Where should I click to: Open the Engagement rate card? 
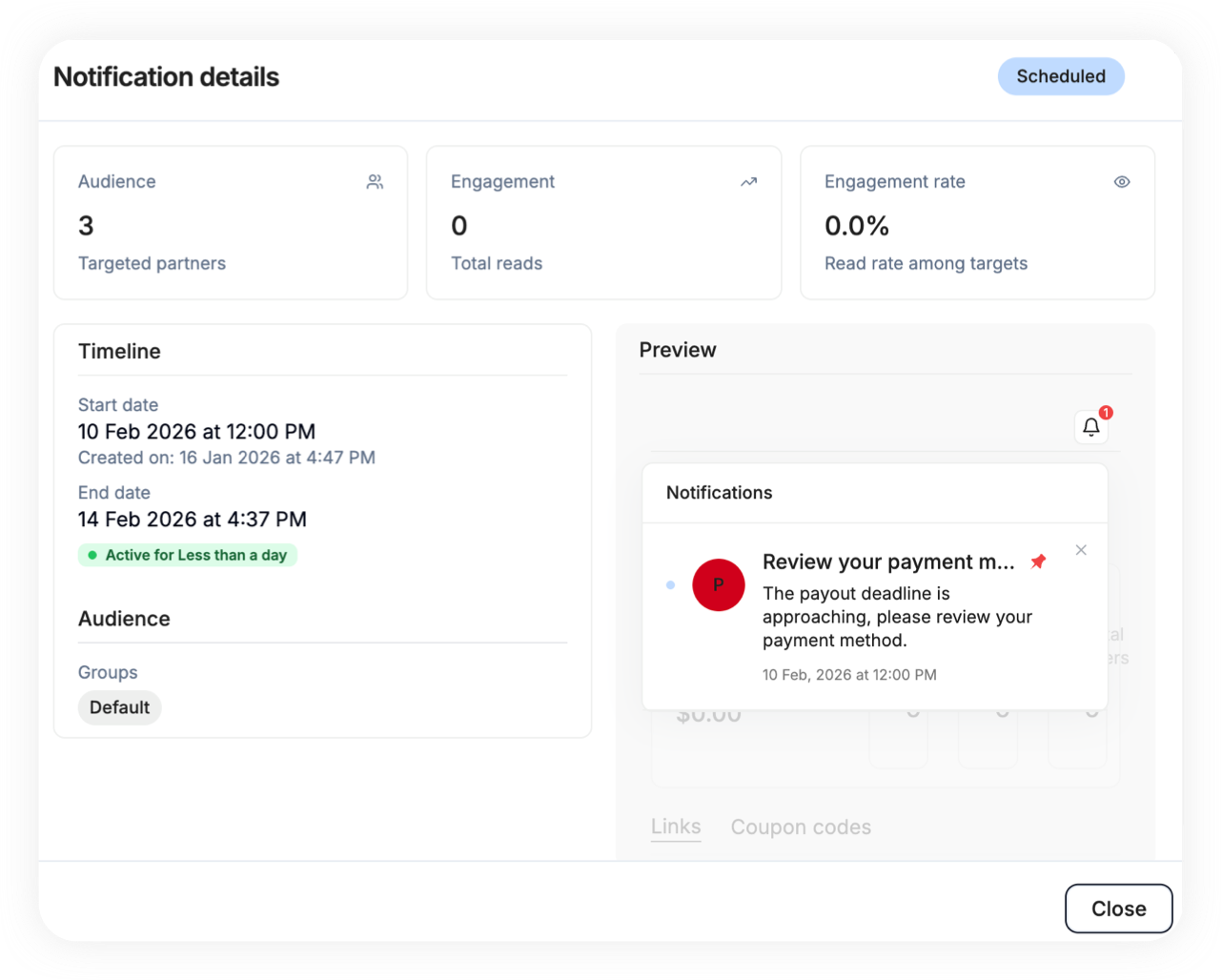pyautogui.click(x=976, y=222)
